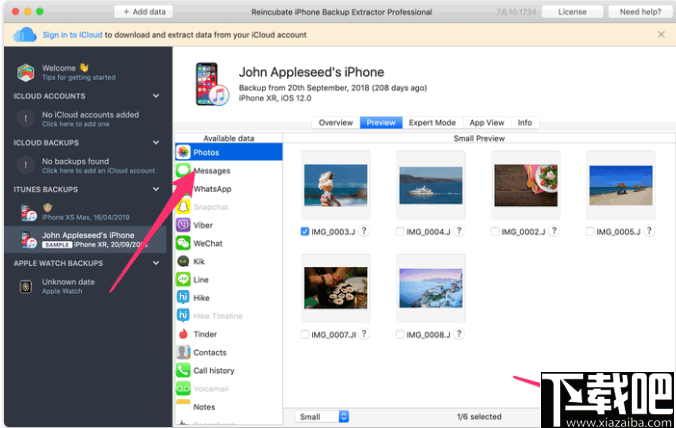This screenshot has height=428, width=676.
Task: Select the Tinder flame icon
Action: point(183,334)
